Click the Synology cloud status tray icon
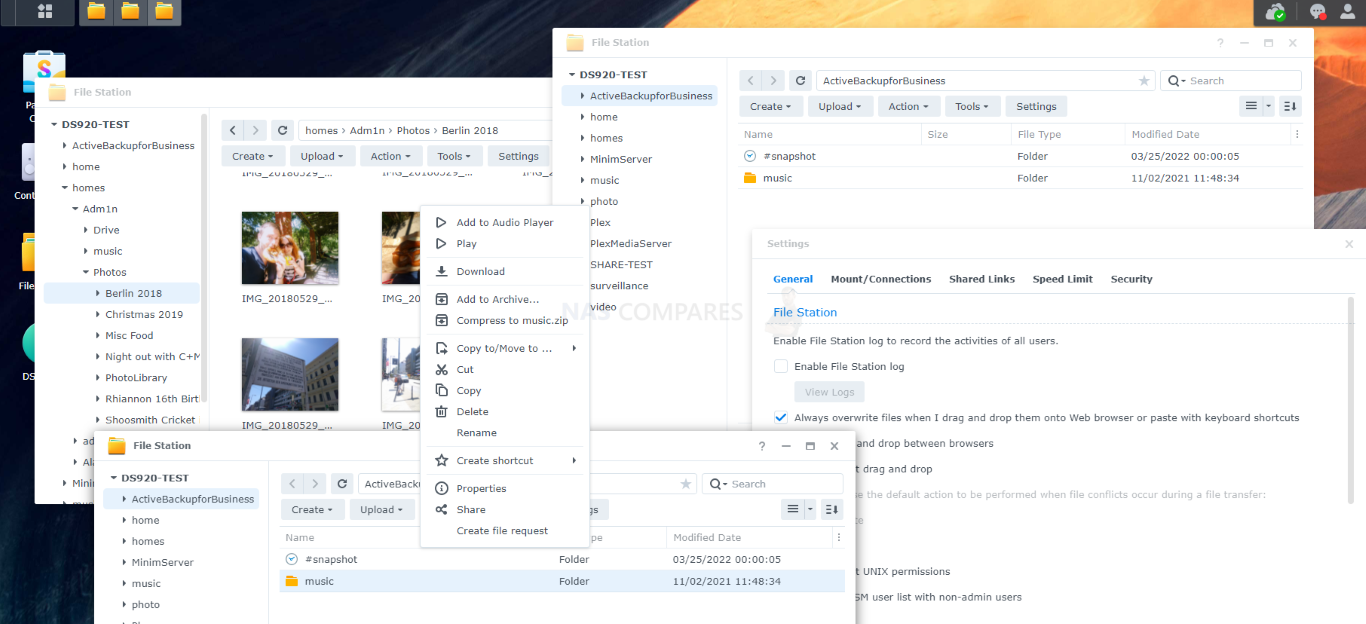This screenshot has height=624, width=1366. click(1275, 12)
